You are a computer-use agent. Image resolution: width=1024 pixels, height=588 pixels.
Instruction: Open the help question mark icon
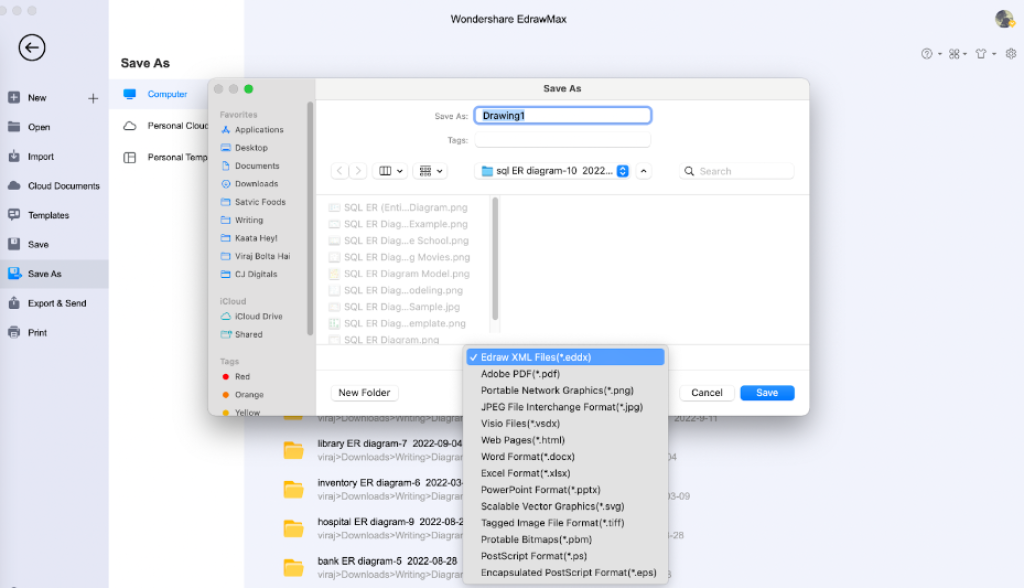tap(927, 54)
